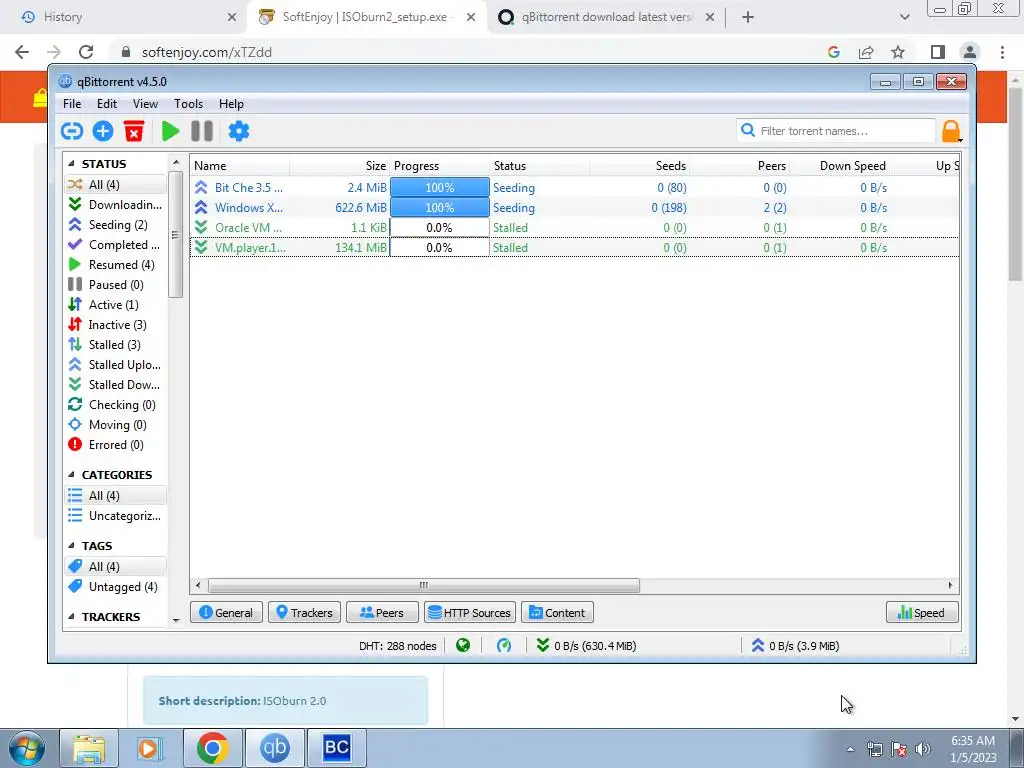This screenshot has height=768, width=1024.
Task: Sort torrents by Seeds column
Action: [639, 166]
